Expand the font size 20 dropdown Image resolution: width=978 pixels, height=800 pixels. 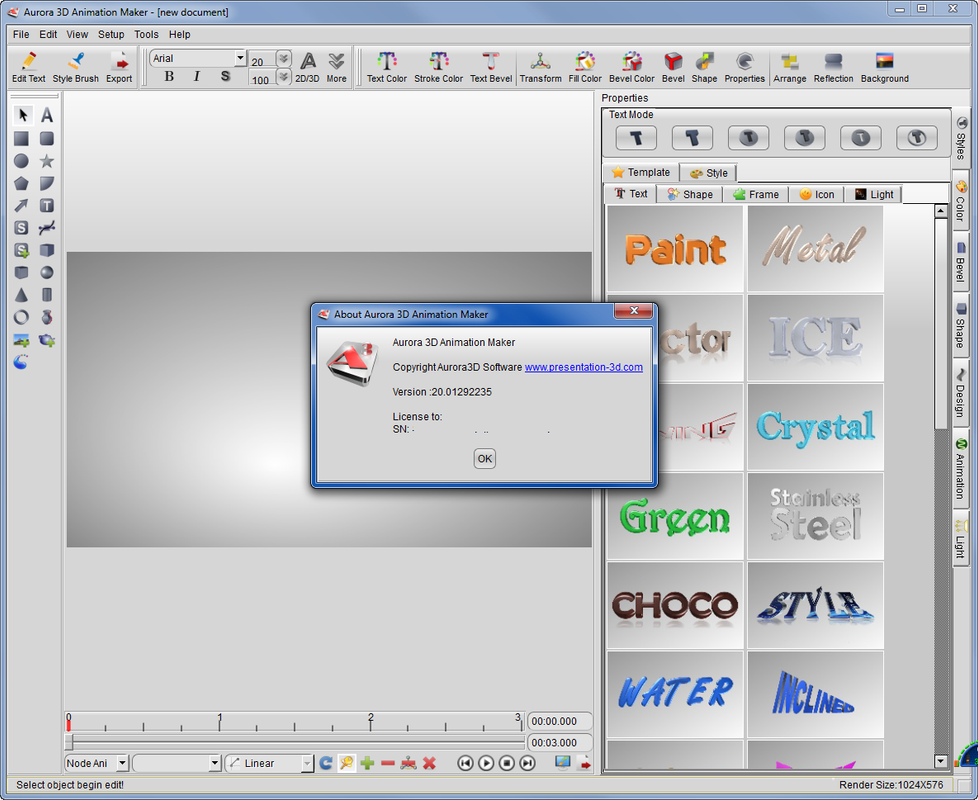(284, 59)
